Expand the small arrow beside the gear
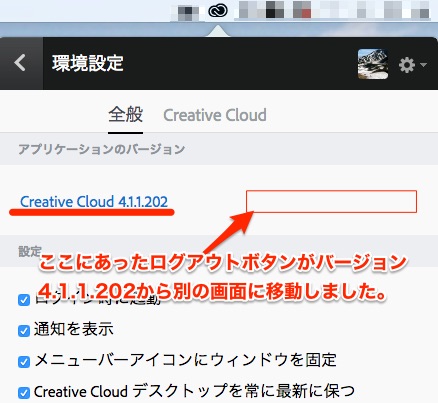 tap(423, 64)
